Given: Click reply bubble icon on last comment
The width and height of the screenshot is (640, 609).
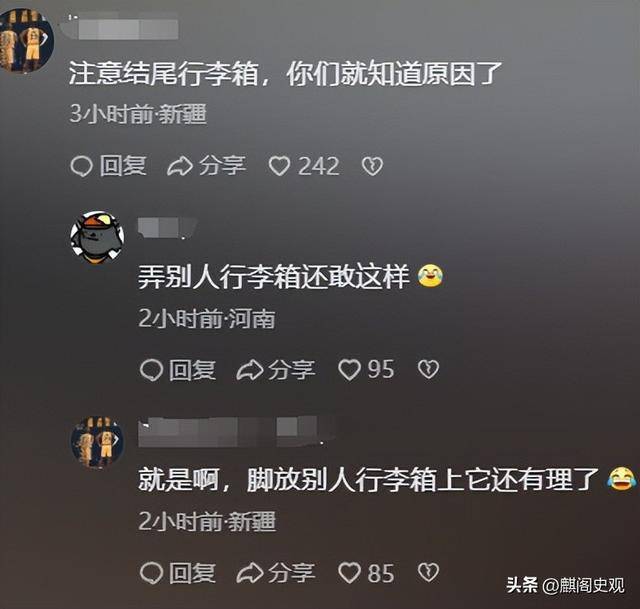Looking at the screenshot, I should tap(151, 573).
